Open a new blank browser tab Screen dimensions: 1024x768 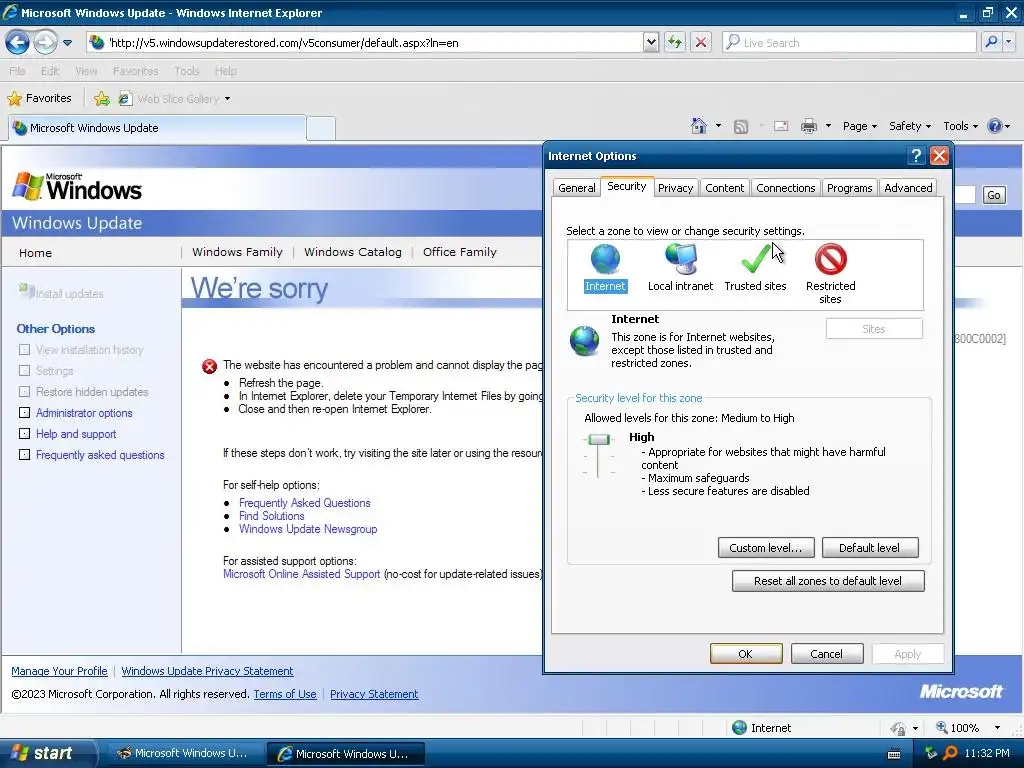click(321, 129)
